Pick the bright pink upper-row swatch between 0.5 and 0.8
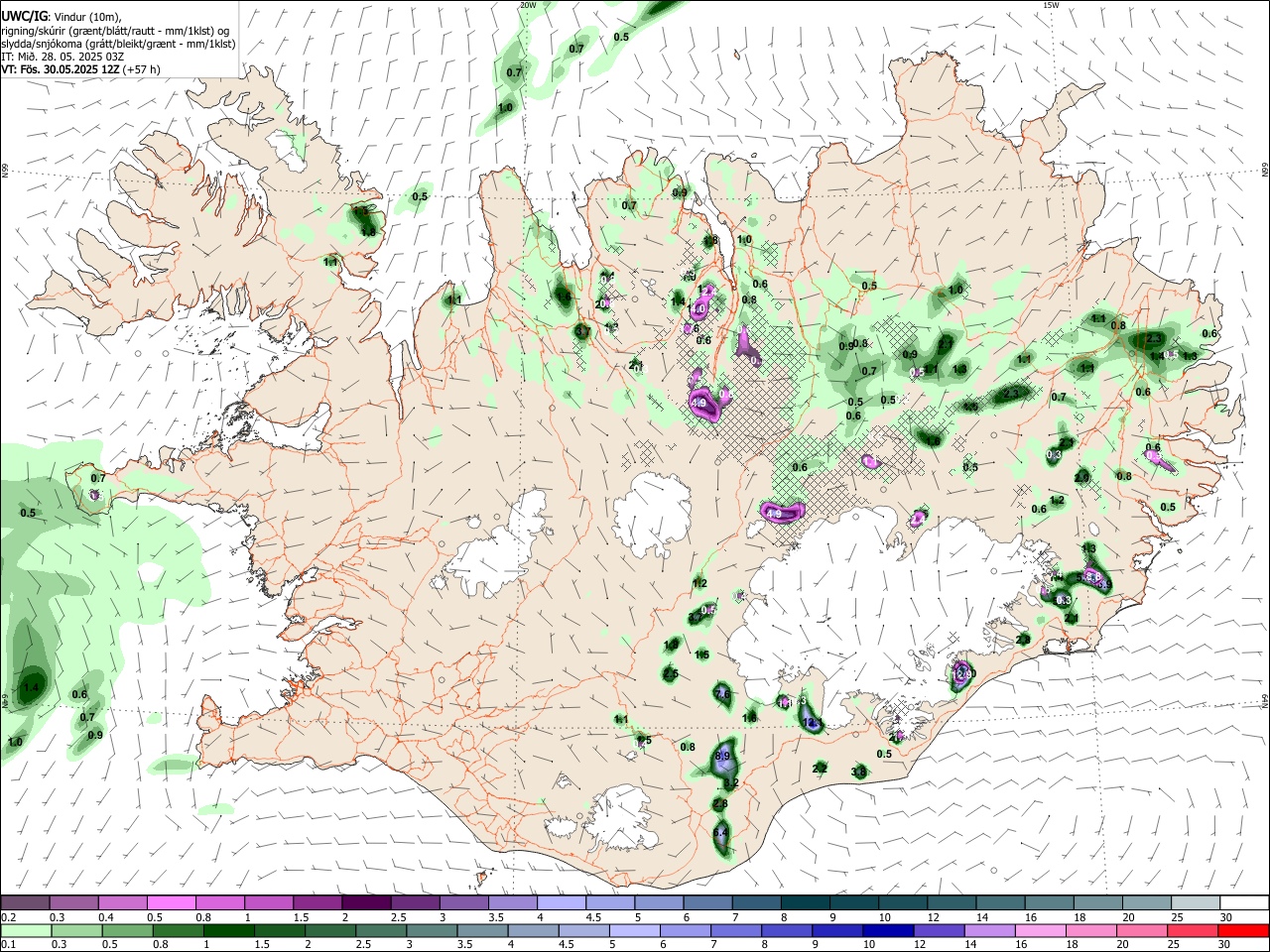This screenshot has height=952, width=1270. point(171,902)
